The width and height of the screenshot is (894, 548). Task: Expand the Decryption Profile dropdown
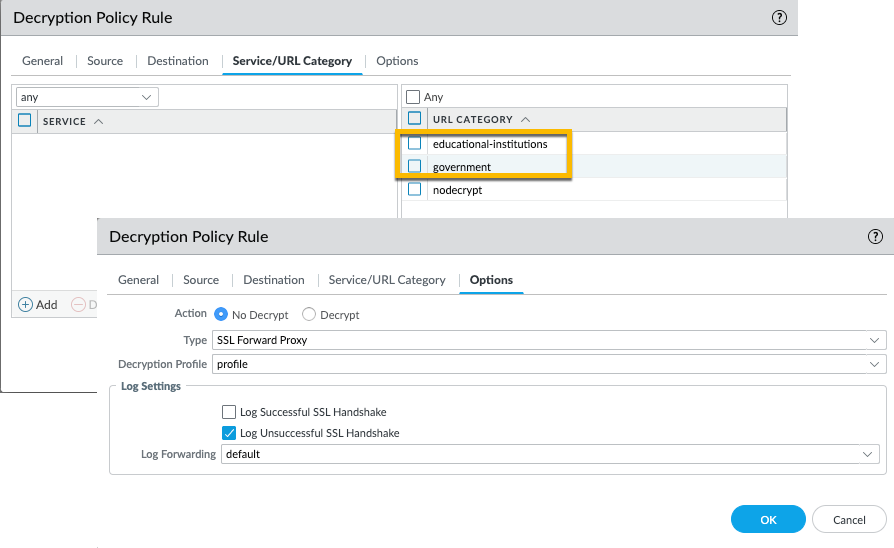pos(548,364)
